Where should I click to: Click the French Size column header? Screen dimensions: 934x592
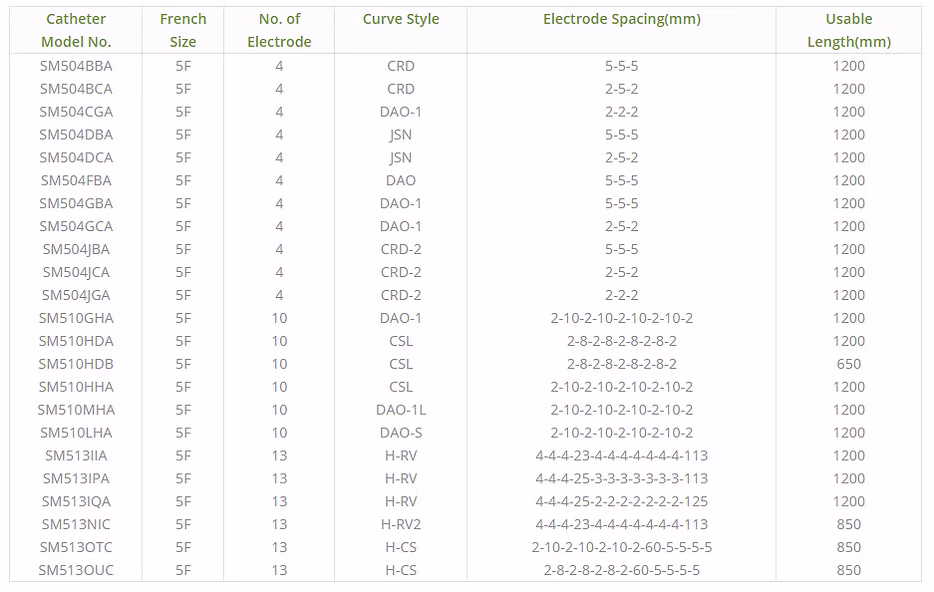183,30
